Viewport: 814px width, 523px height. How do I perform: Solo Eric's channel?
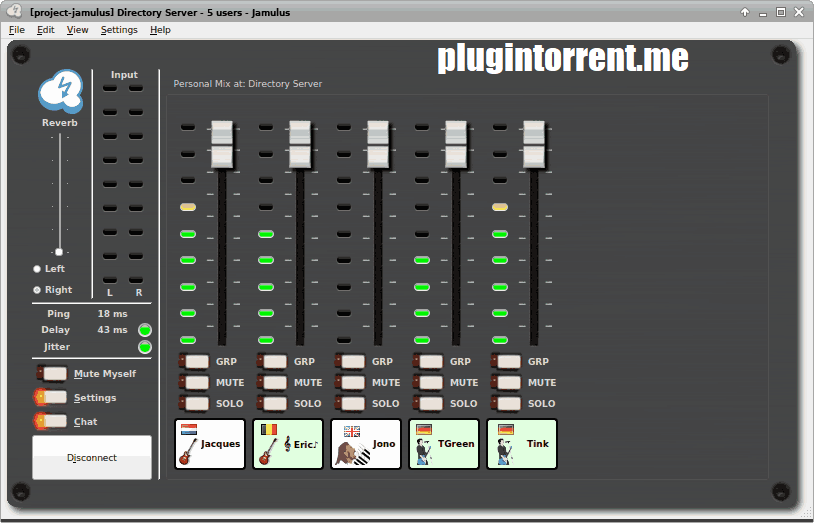[272, 403]
